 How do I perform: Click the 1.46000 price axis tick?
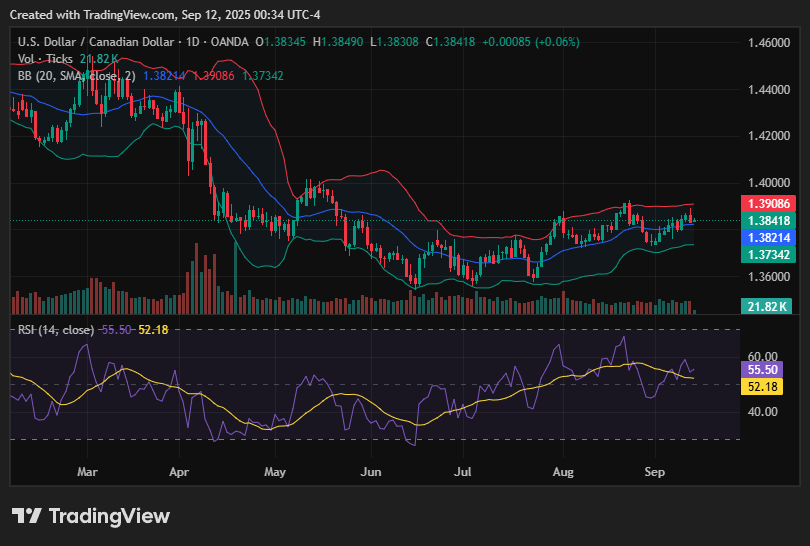769,42
